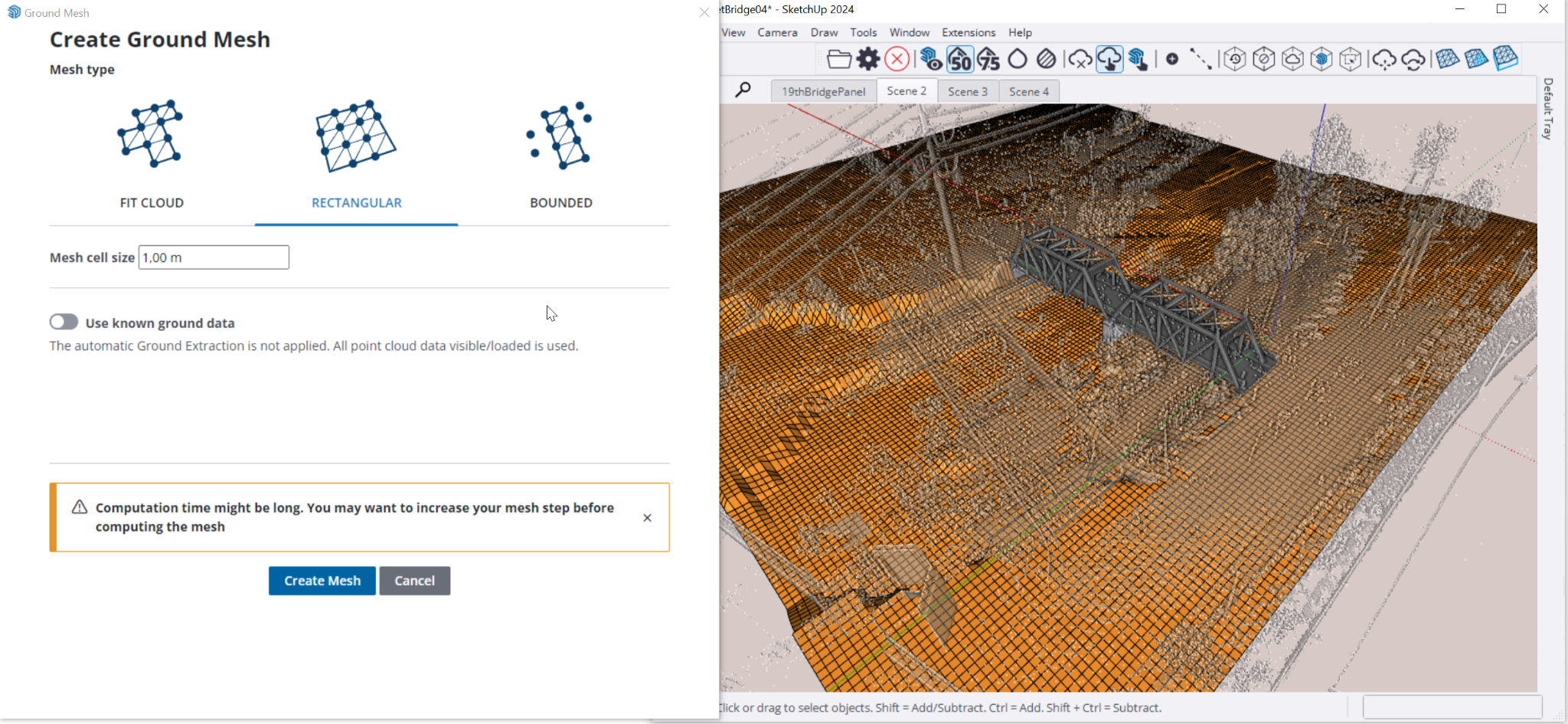Screen dimensions: 1568x724
Task: Open the 19thBridgePanel scene tab
Action: pos(823,91)
